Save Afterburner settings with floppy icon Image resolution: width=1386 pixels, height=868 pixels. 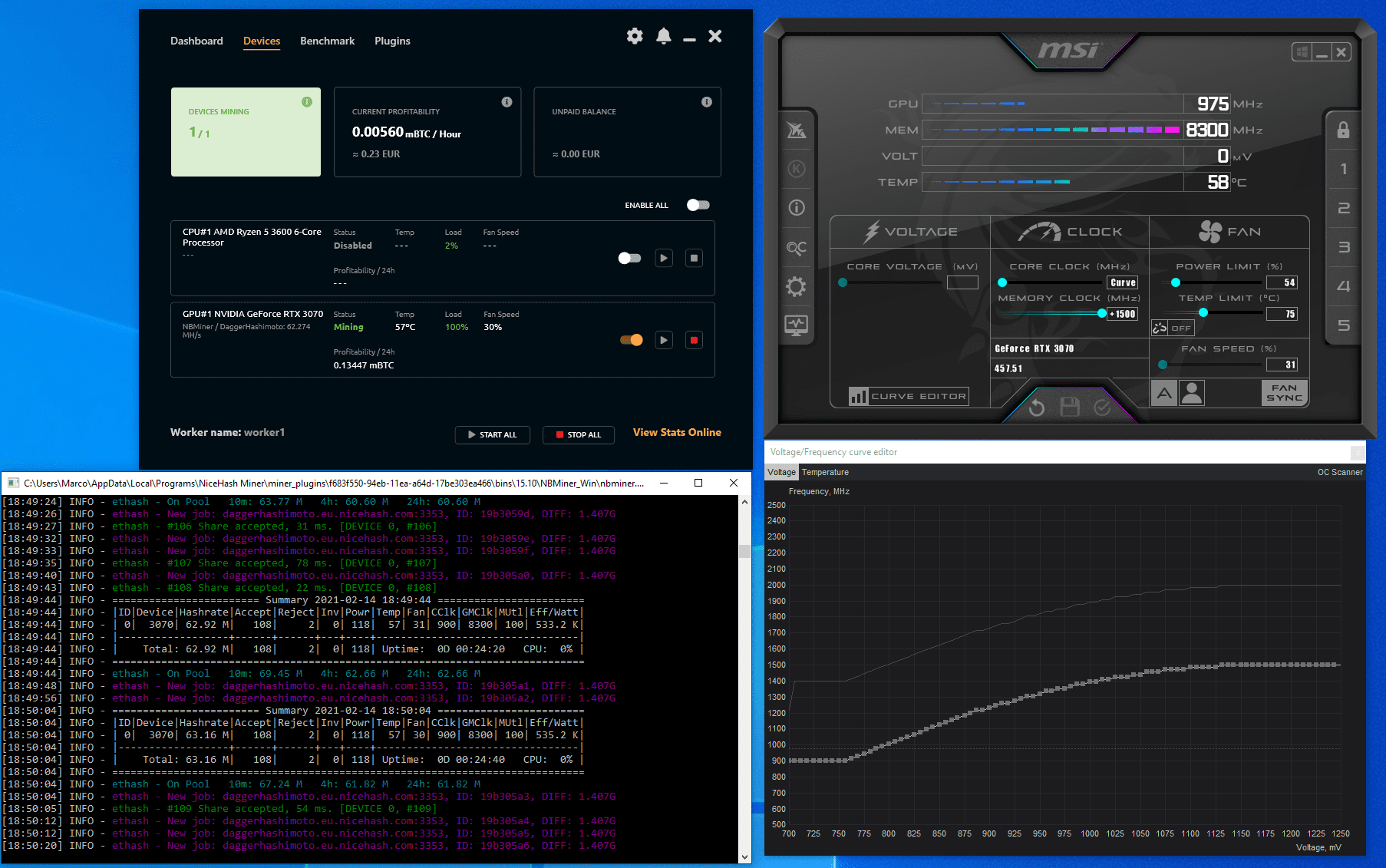1070,407
